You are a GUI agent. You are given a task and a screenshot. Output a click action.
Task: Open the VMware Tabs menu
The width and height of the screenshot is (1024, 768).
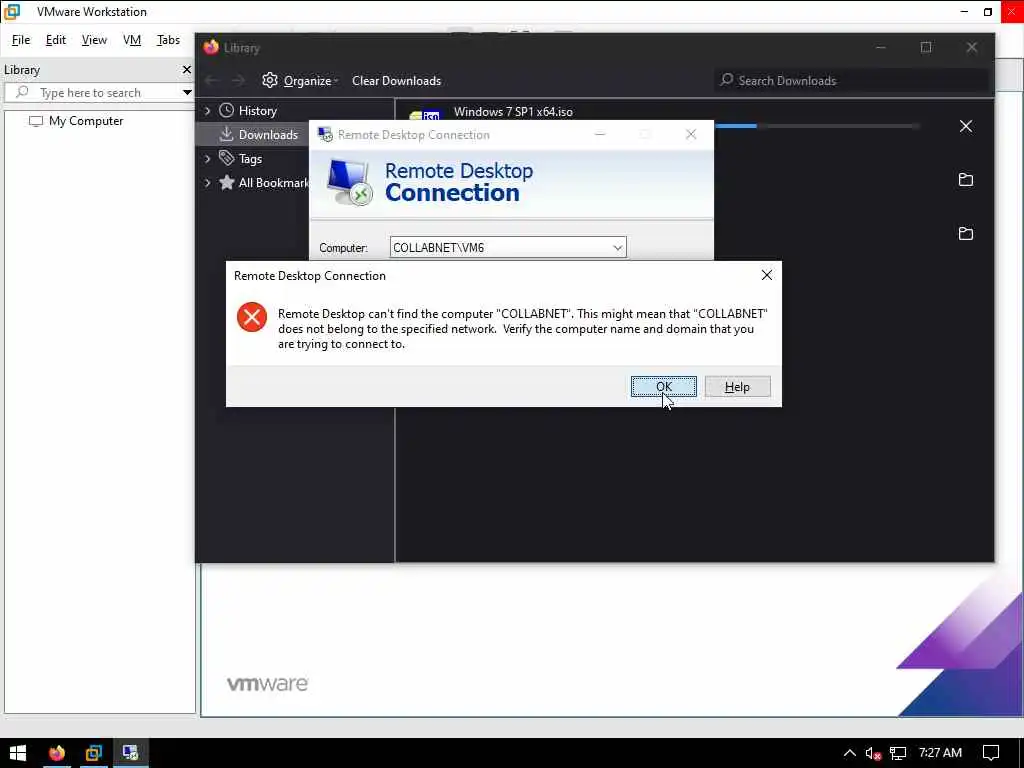(168, 40)
